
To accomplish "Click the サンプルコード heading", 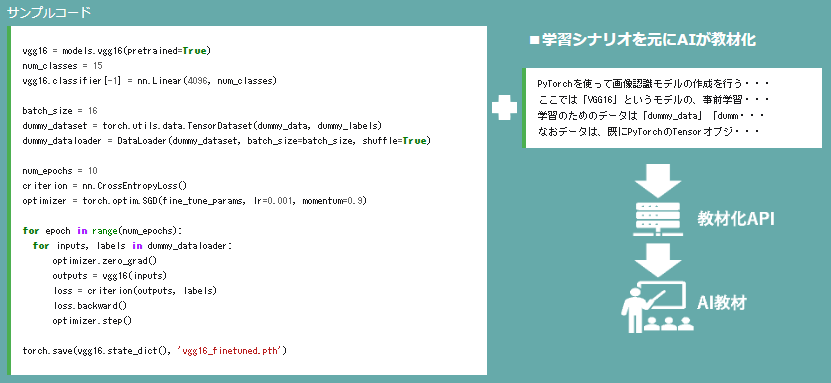I will [49, 13].
